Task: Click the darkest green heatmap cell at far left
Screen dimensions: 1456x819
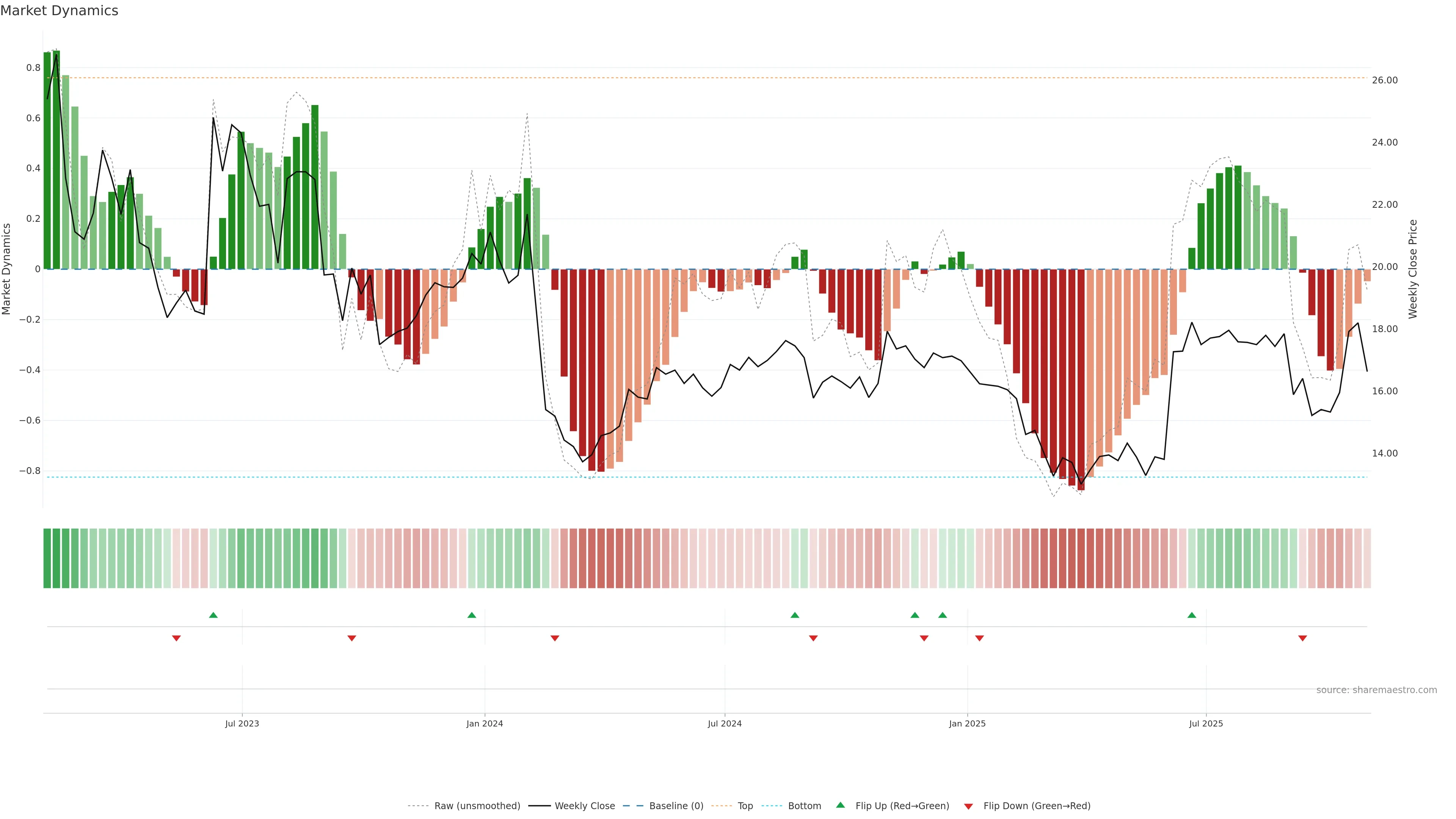Action: (47, 559)
